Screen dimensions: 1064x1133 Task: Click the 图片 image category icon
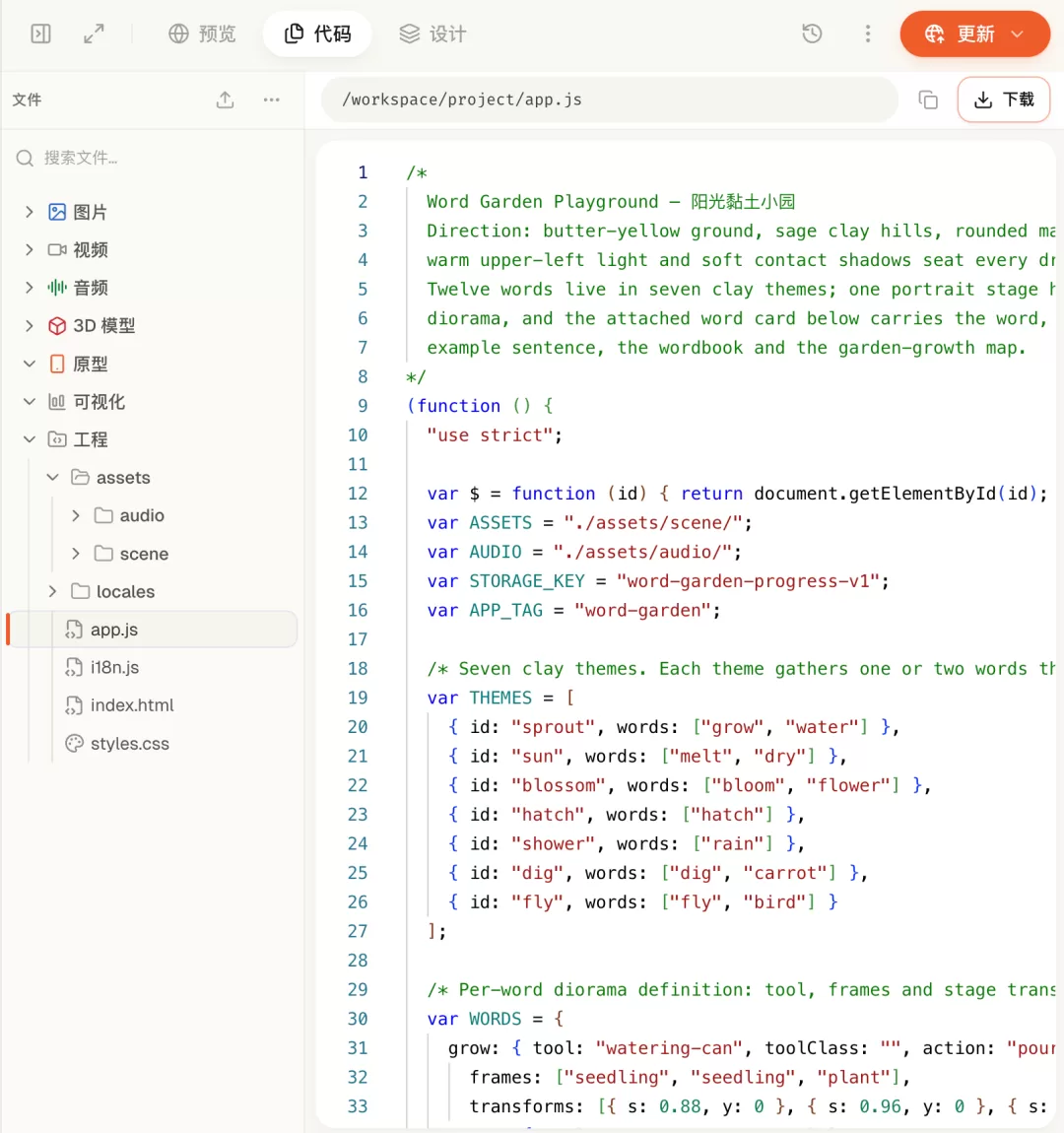[57, 212]
